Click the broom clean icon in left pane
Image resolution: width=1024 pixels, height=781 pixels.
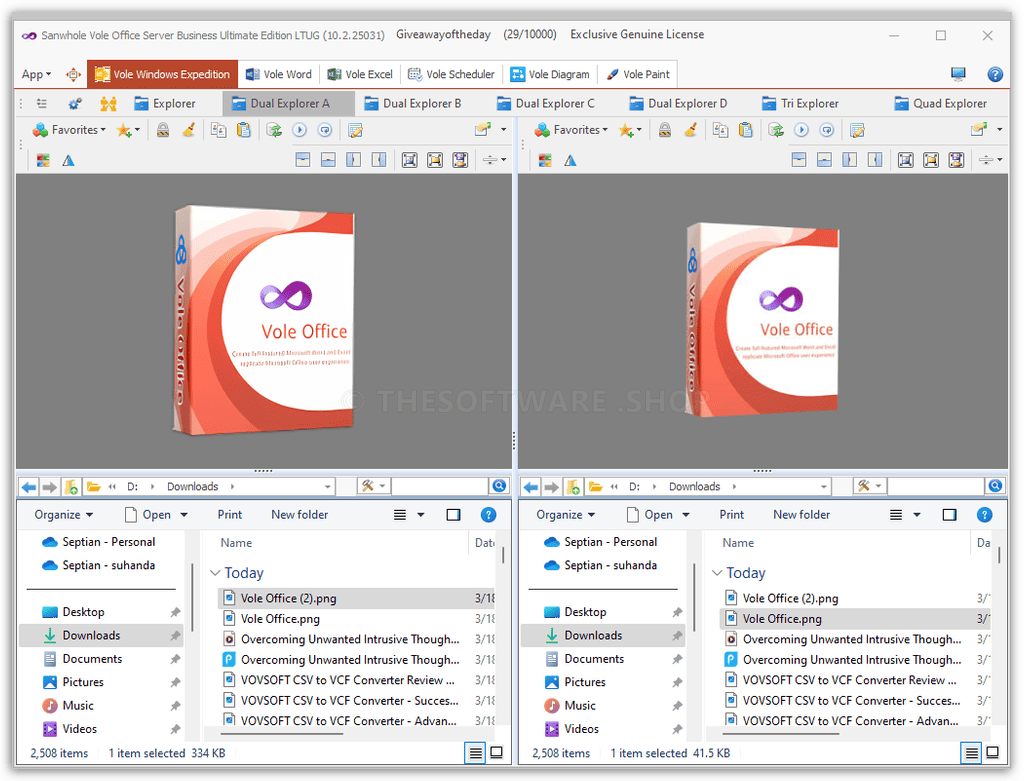click(x=189, y=130)
